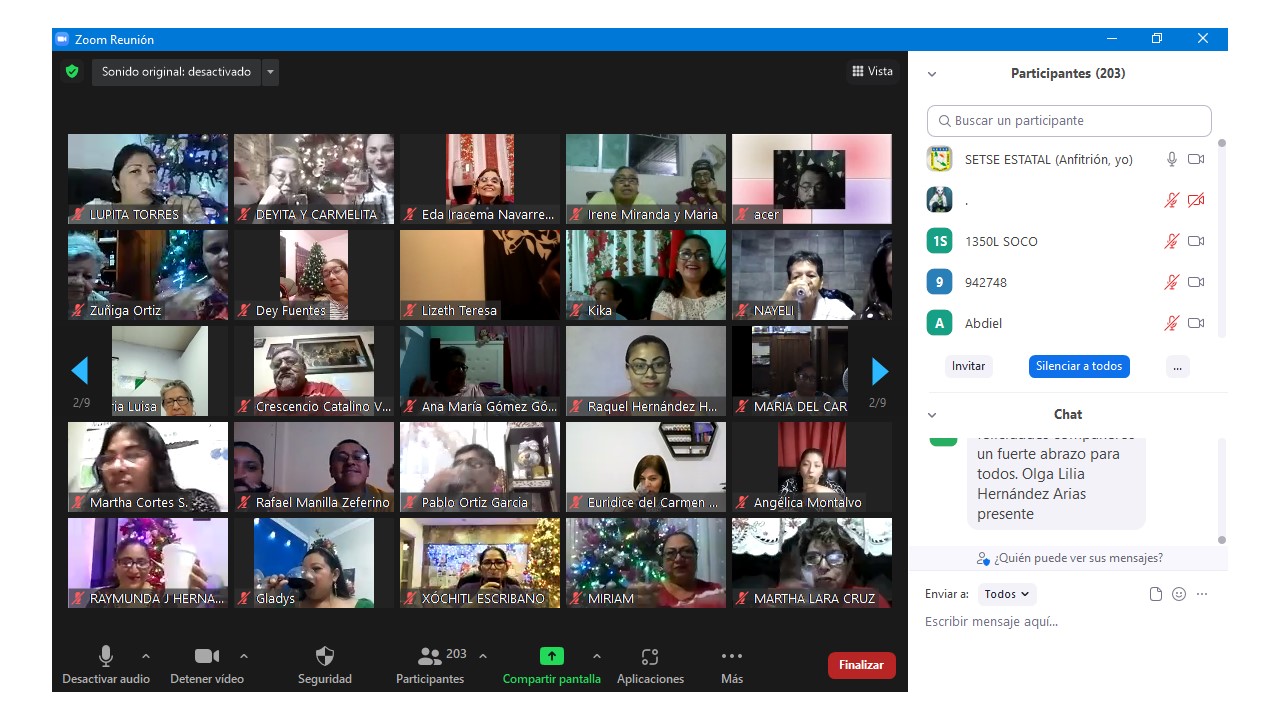This screenshot has height=720, width=1280.
Task: Click muted microphone icon for 942748
Action: [1172, 282]
